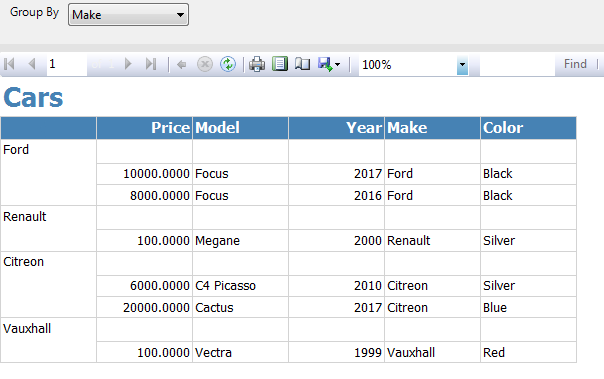Select the Year column header
Screen dimensions: 604x379
336,128
